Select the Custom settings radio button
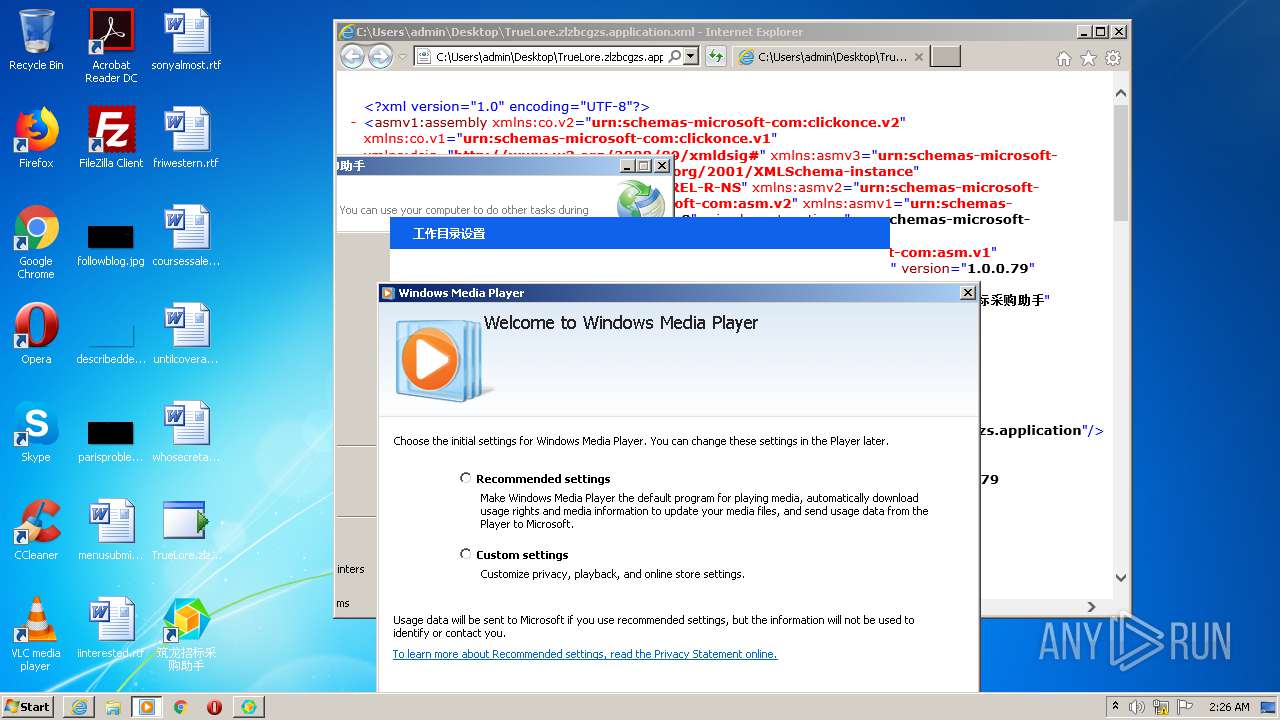Viewport: 1280px width, 720px height. pos(465,554)
